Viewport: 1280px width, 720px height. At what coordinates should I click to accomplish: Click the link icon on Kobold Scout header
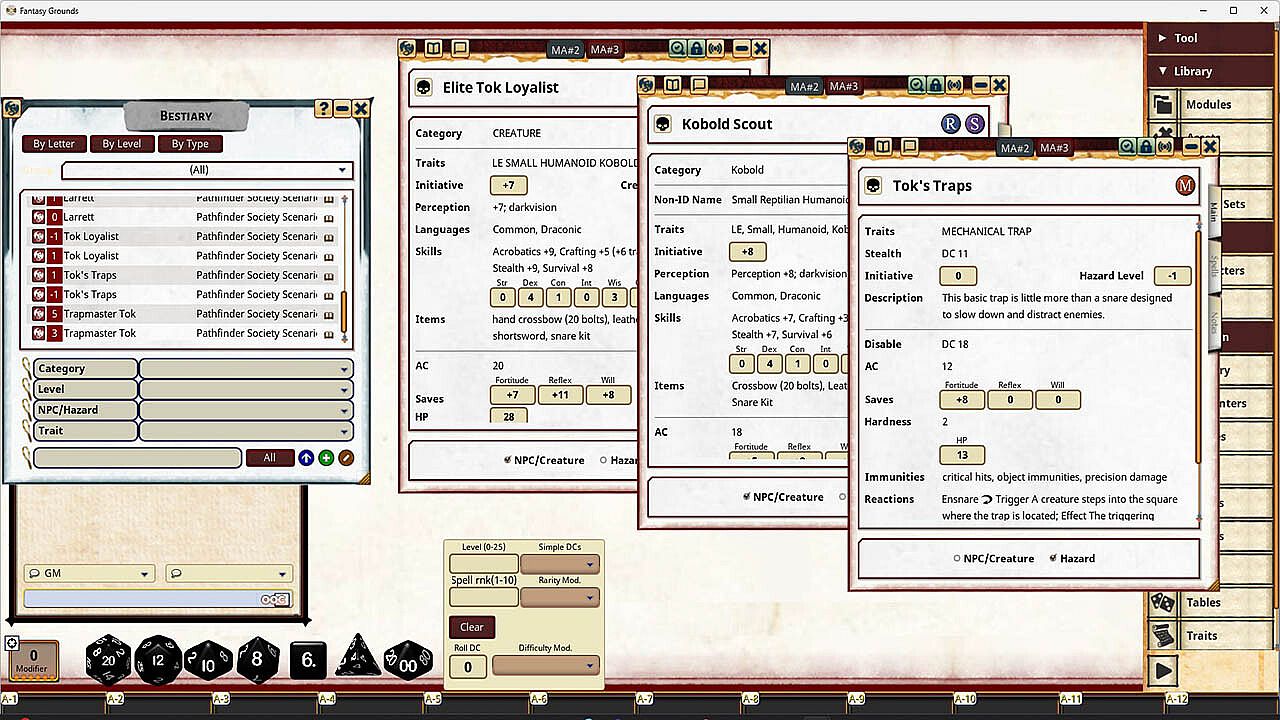click(x=647, y=85)
